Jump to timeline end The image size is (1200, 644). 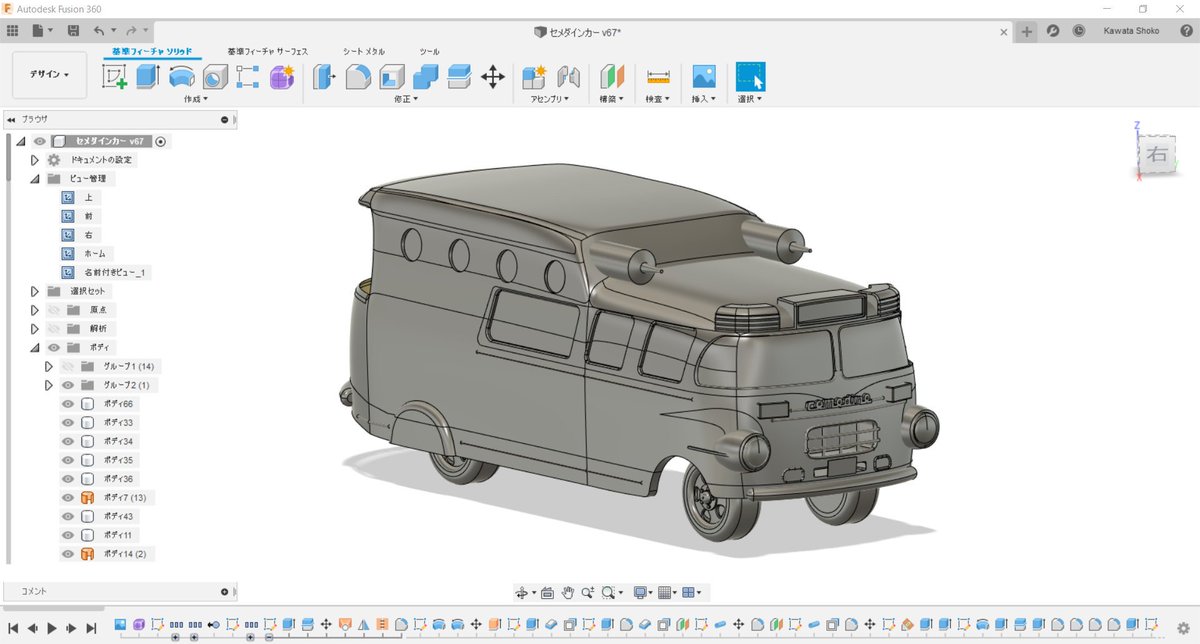click(91, 628)
